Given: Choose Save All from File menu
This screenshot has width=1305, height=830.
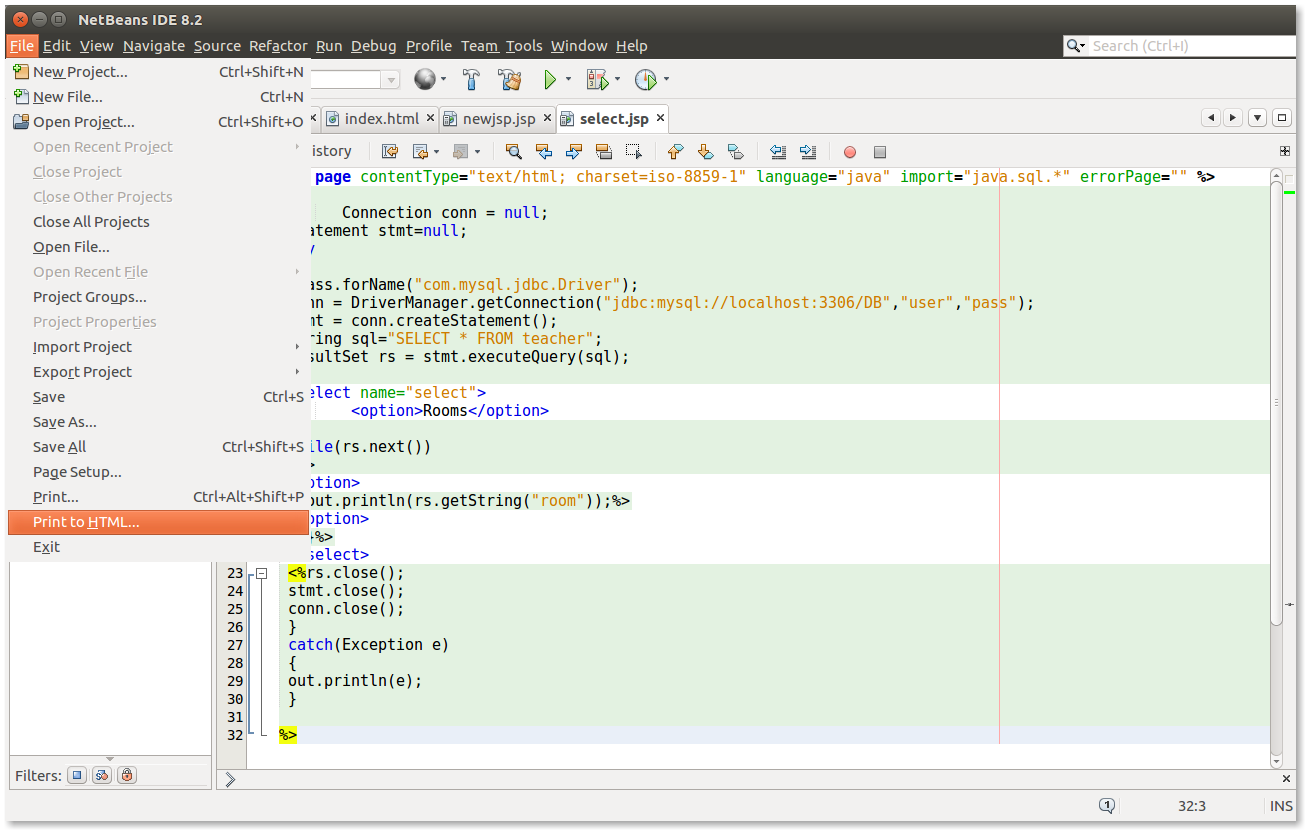Looking at the screenshot, I should point(158,447).
